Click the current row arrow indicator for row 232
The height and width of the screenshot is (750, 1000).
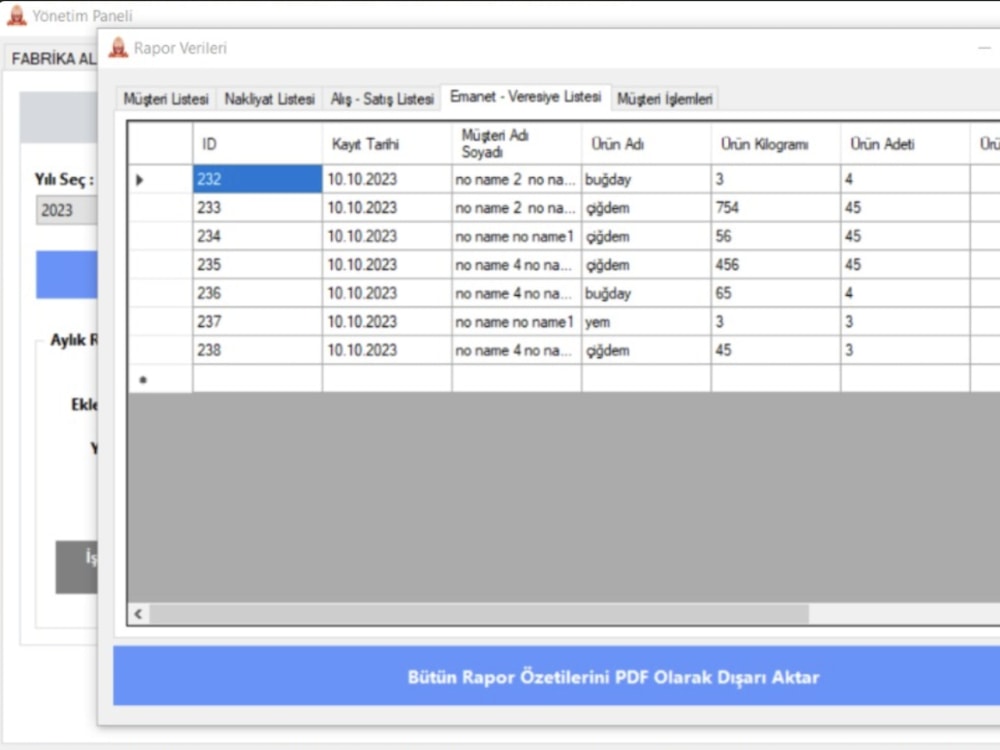coord(140,180)
